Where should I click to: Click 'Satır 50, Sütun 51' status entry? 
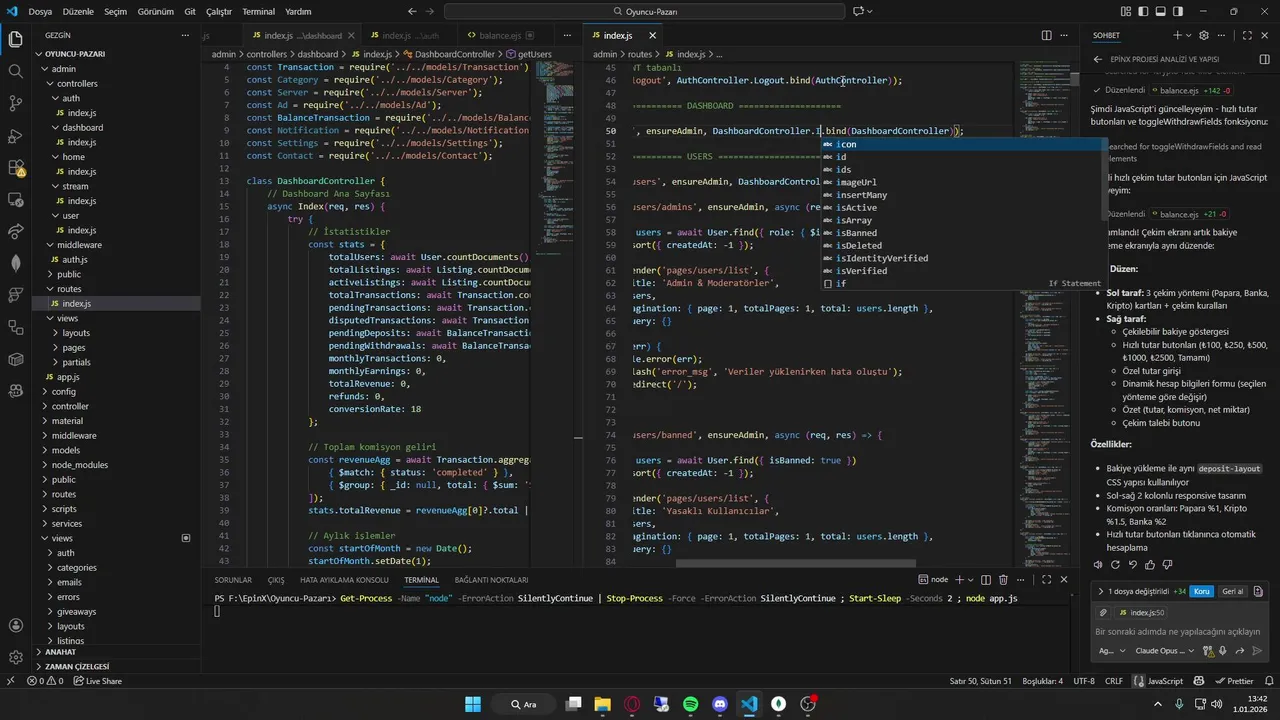pyautogui.click(x=980, y=681)
